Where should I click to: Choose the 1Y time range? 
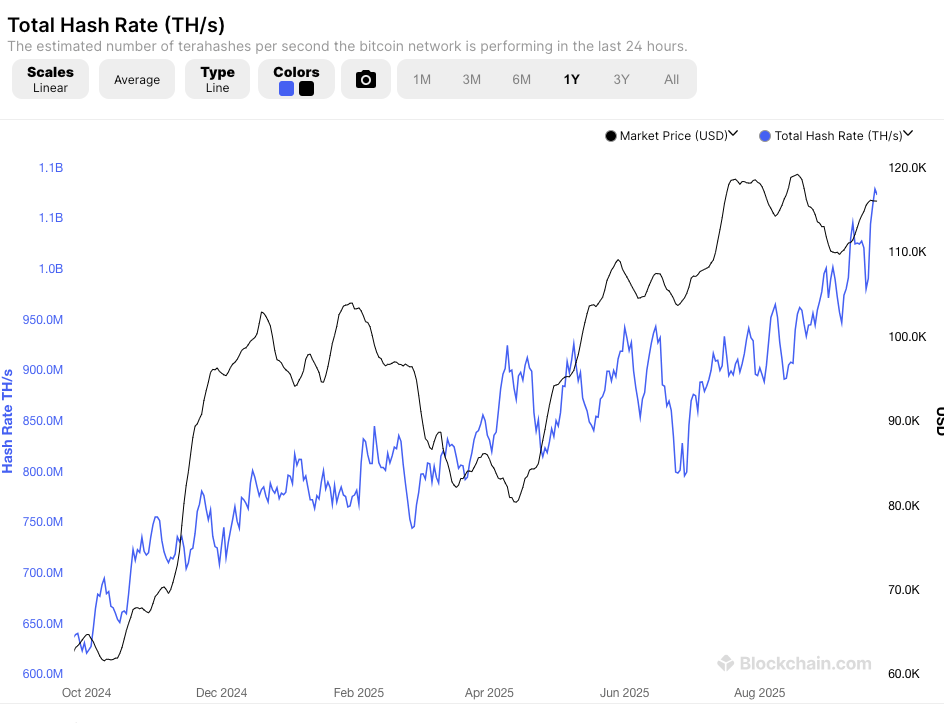(571, 79)
